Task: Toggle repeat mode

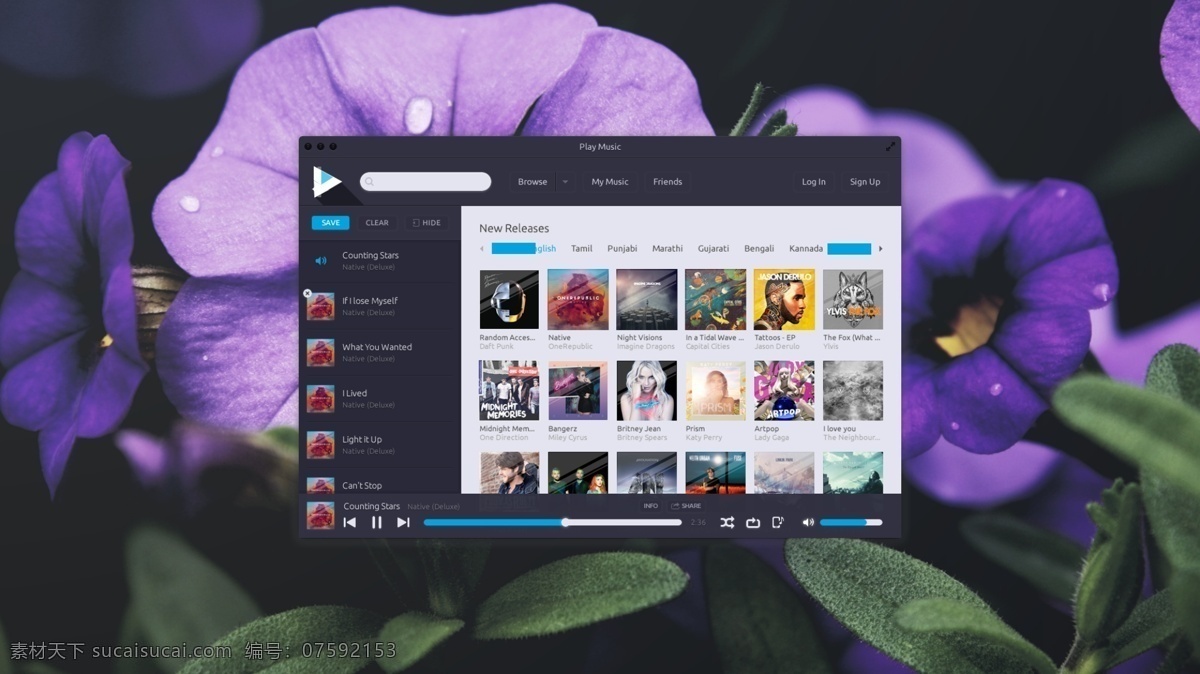Action: pyautogui.click(x=753, y=522)
